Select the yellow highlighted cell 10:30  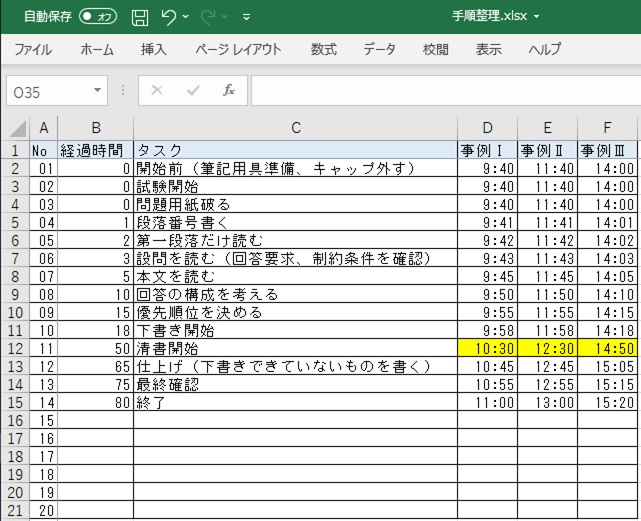487,349
